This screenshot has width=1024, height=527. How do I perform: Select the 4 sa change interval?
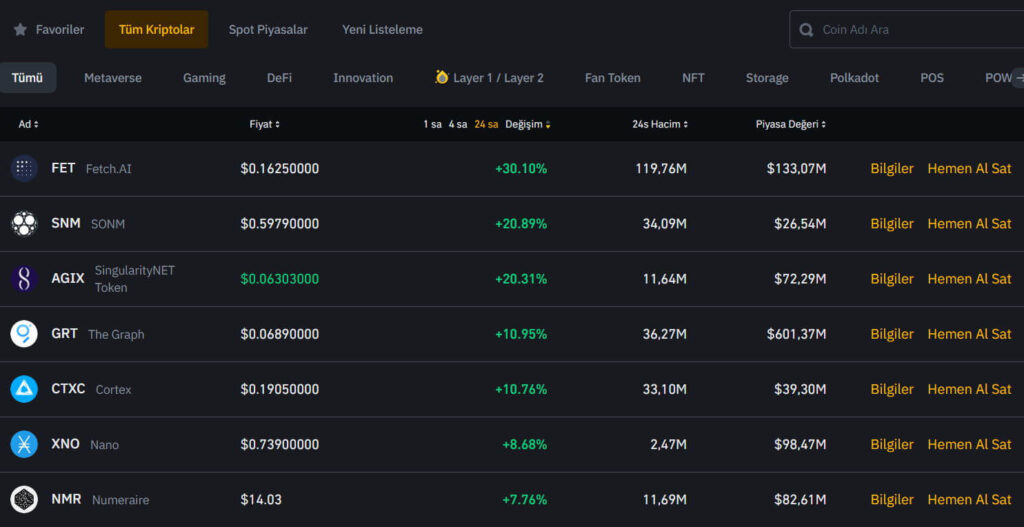[458, 124]
